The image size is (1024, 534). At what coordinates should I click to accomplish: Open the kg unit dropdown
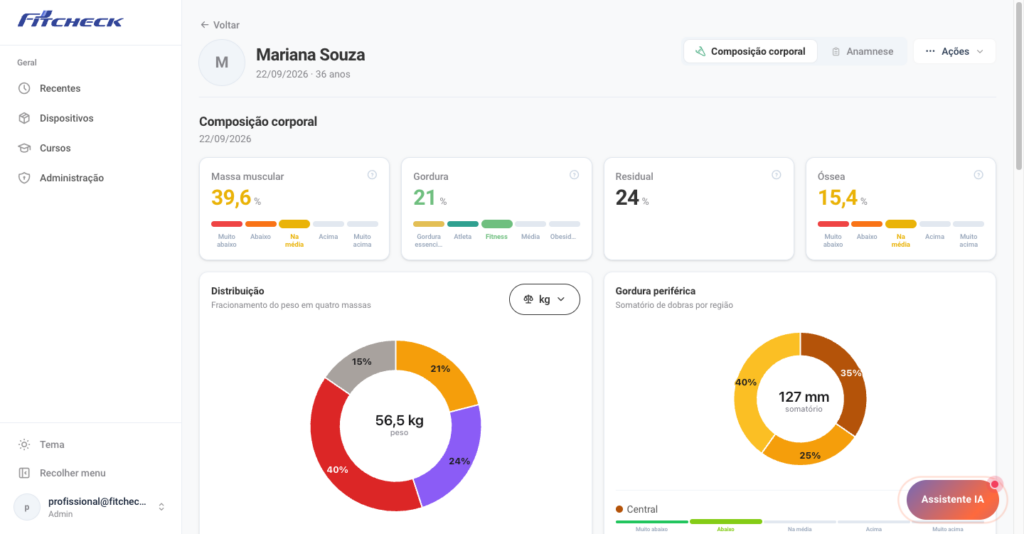coord(545,300)
